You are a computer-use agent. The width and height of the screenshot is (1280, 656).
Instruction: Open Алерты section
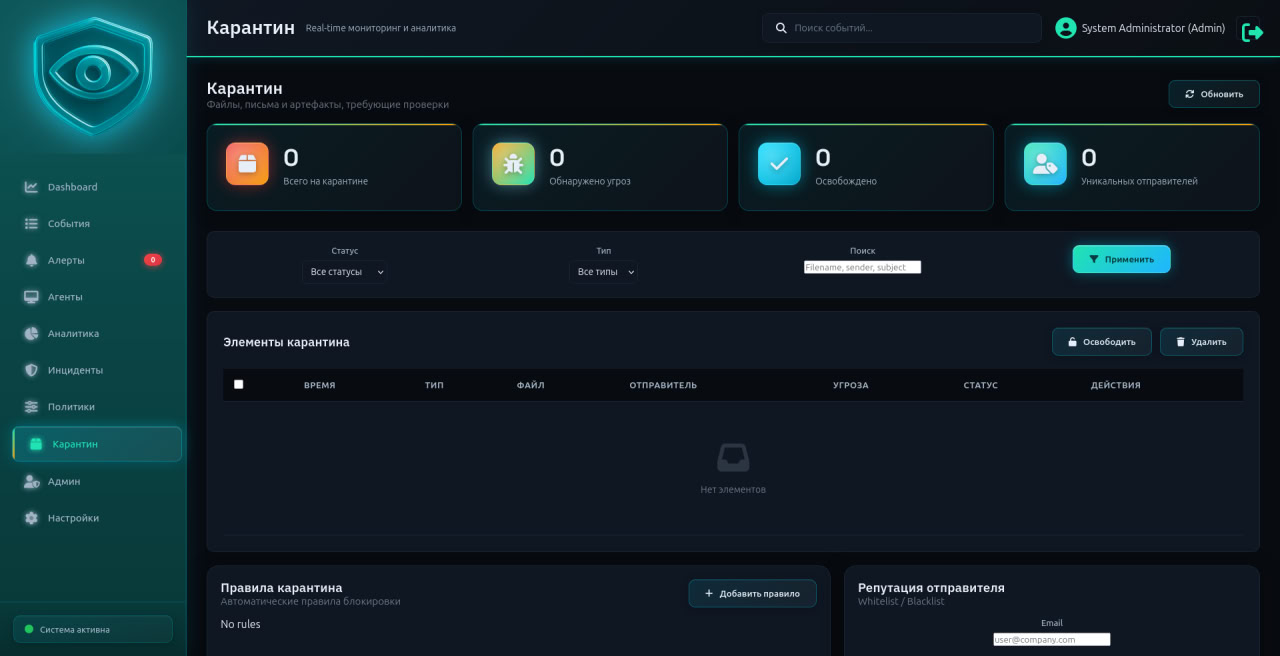(x=97, y=260)
